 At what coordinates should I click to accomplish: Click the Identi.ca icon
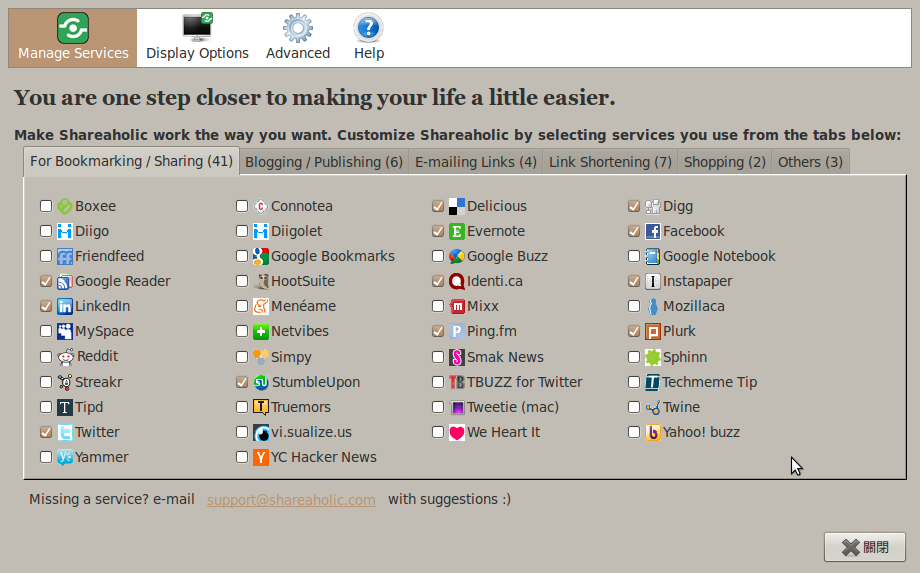click(456, 281)
